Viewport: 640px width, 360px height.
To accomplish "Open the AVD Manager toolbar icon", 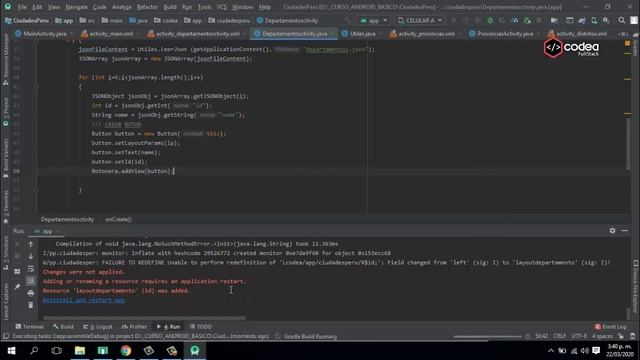I will 594,20.
